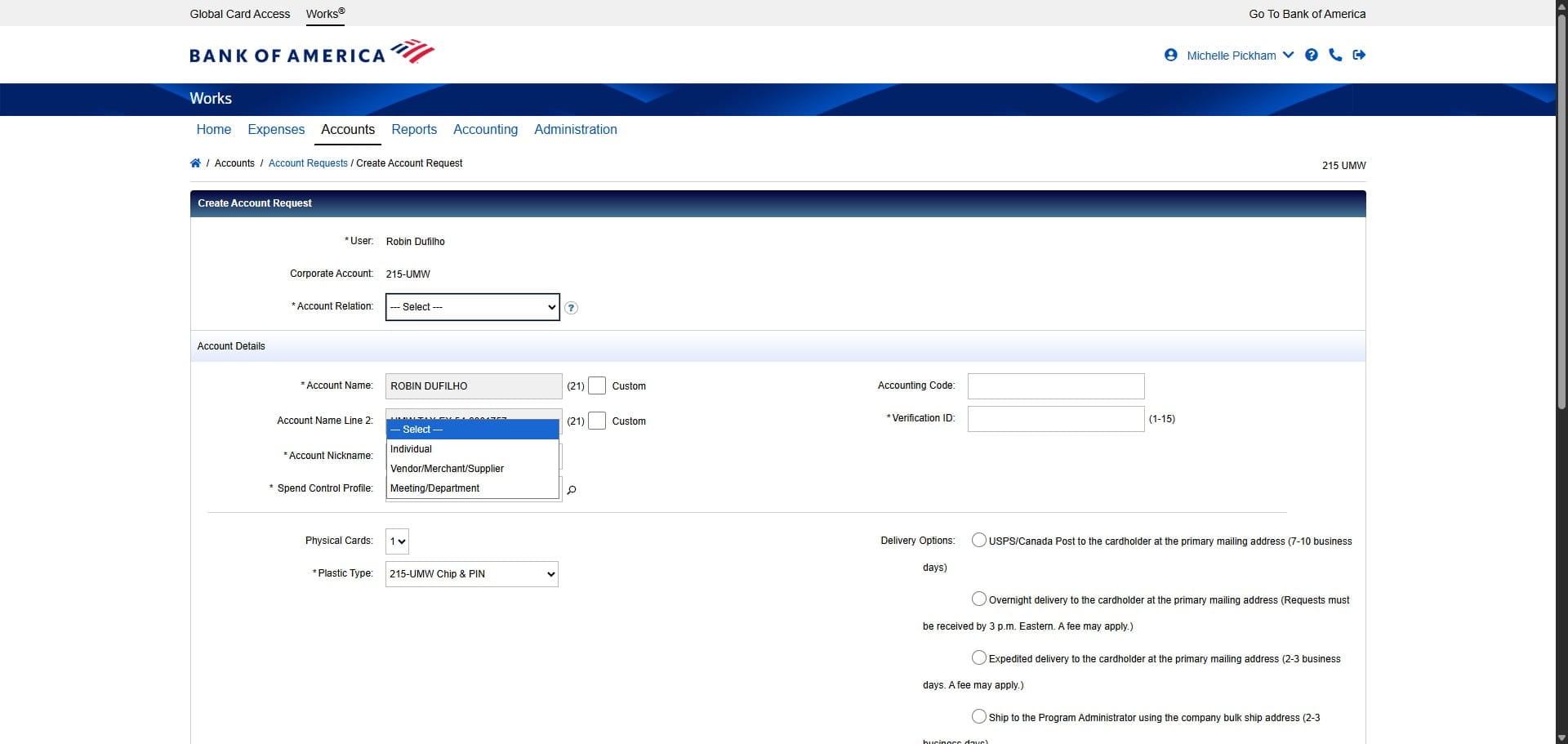
Task: Click the Help question mark icon in header
Action: [1312, 55]
